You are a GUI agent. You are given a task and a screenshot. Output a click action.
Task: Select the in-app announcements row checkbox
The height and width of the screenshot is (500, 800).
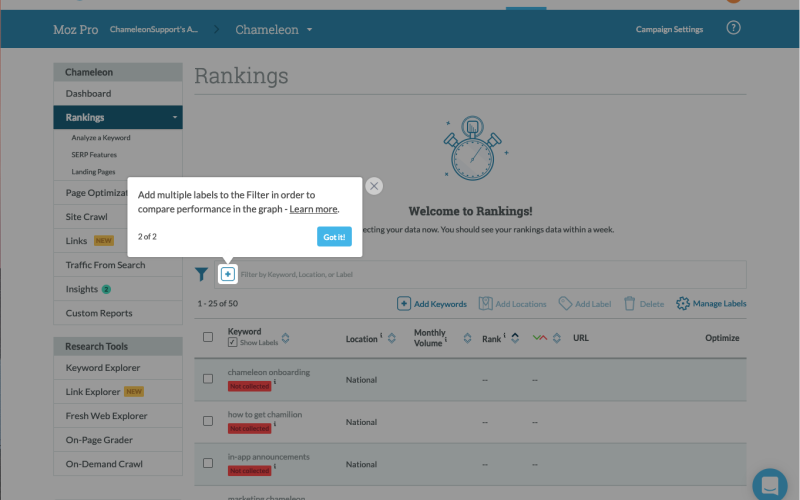(x=208, y=463)
